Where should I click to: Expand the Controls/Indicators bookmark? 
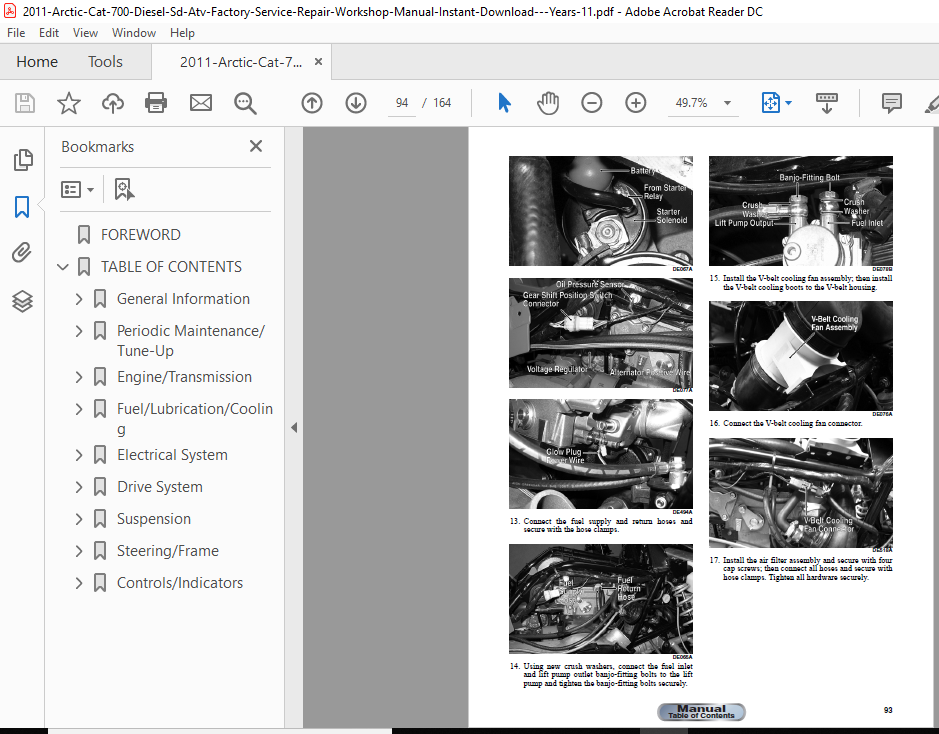coord(78,583)
